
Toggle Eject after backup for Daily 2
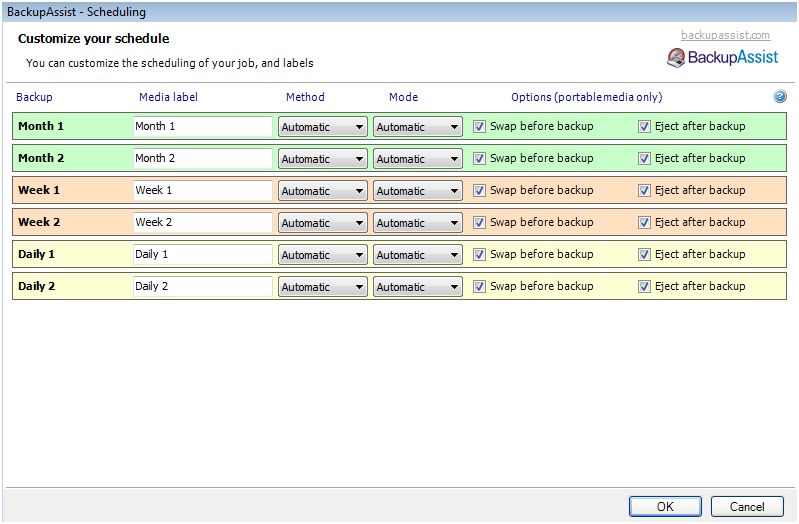[x=644, y=286]
